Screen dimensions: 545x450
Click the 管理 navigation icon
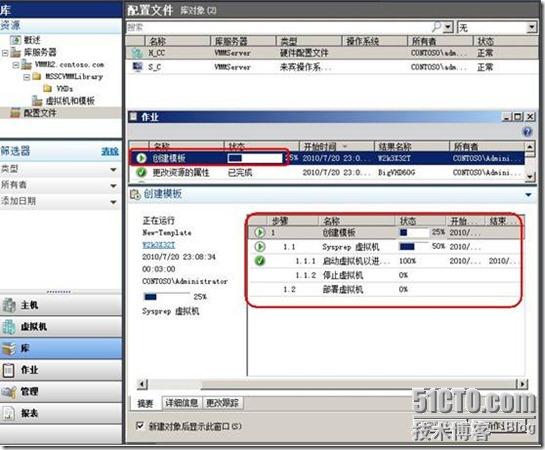(9, 392)
